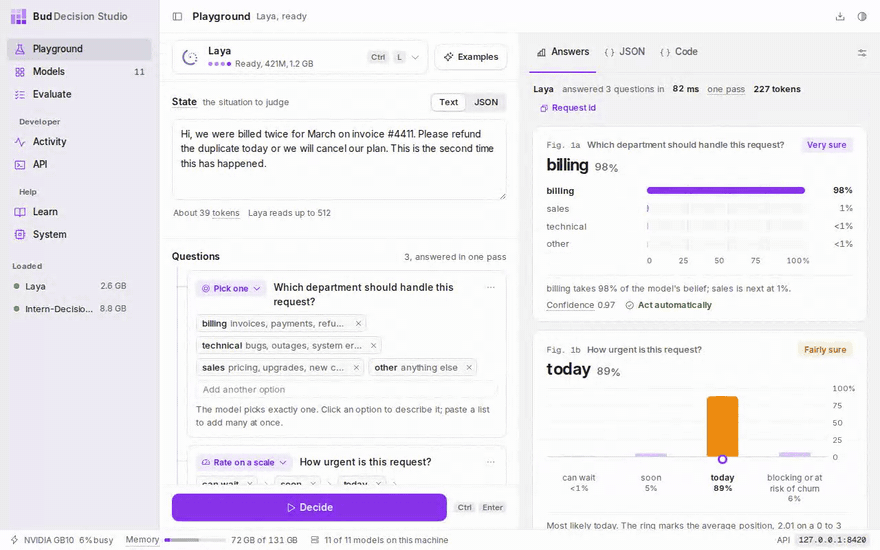
Task: Remove the billing option with its x
Action: tap(358, 324)
